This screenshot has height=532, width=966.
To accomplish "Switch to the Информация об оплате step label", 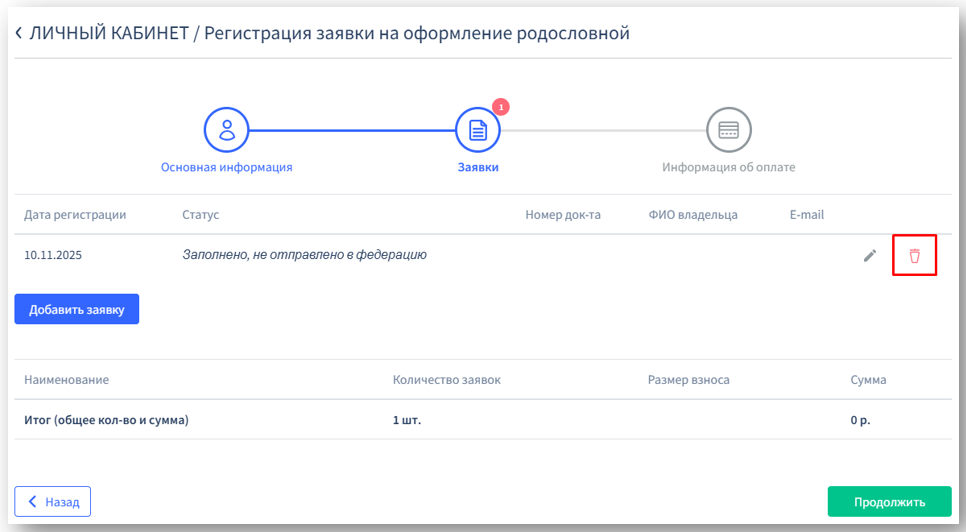I will 728,167.
